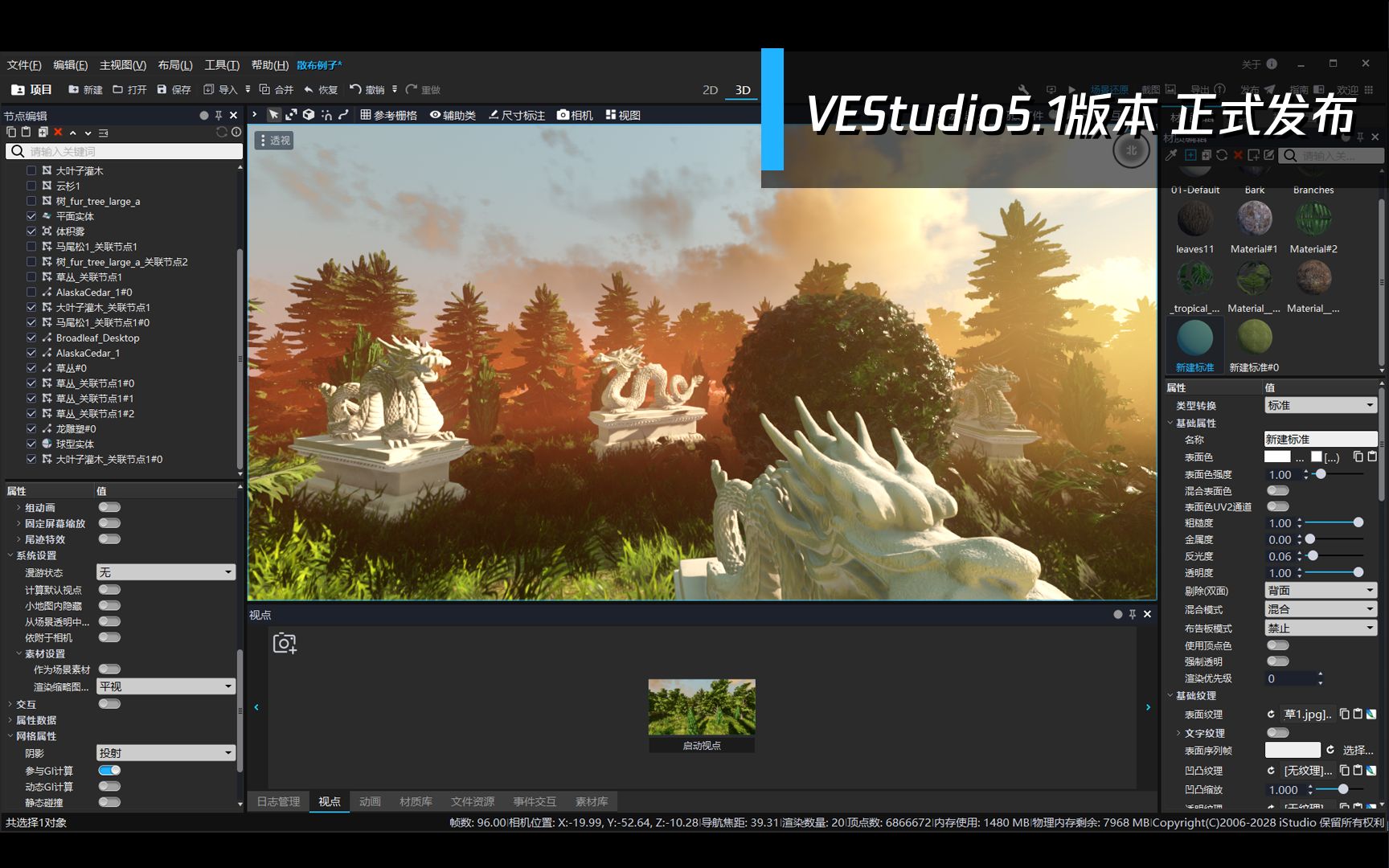
Task: Uncheck the Broadleaf_Desktop node checkbox
Action: [x=31, y=338]
